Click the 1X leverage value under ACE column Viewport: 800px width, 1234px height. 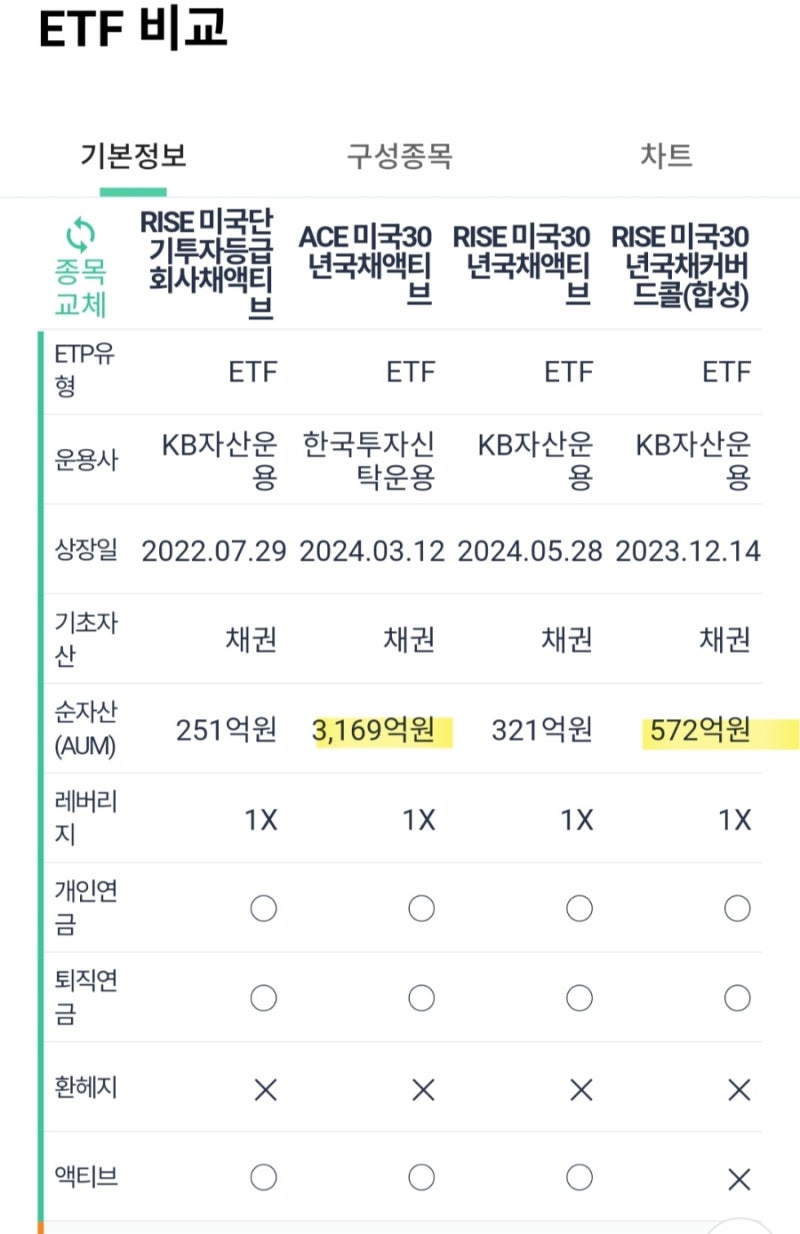point(420,818)
